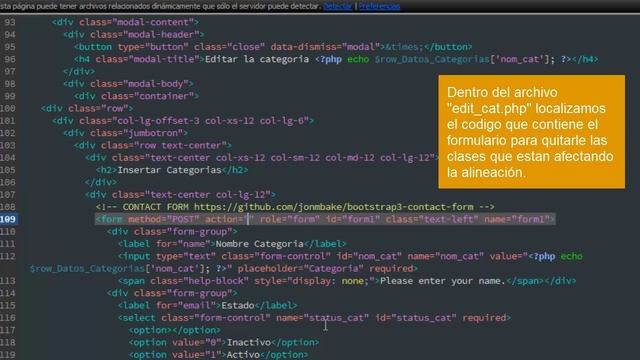640x360 pixels.
Task: Click div class="form-group" on line 110
Action: (x=172, y=232)
